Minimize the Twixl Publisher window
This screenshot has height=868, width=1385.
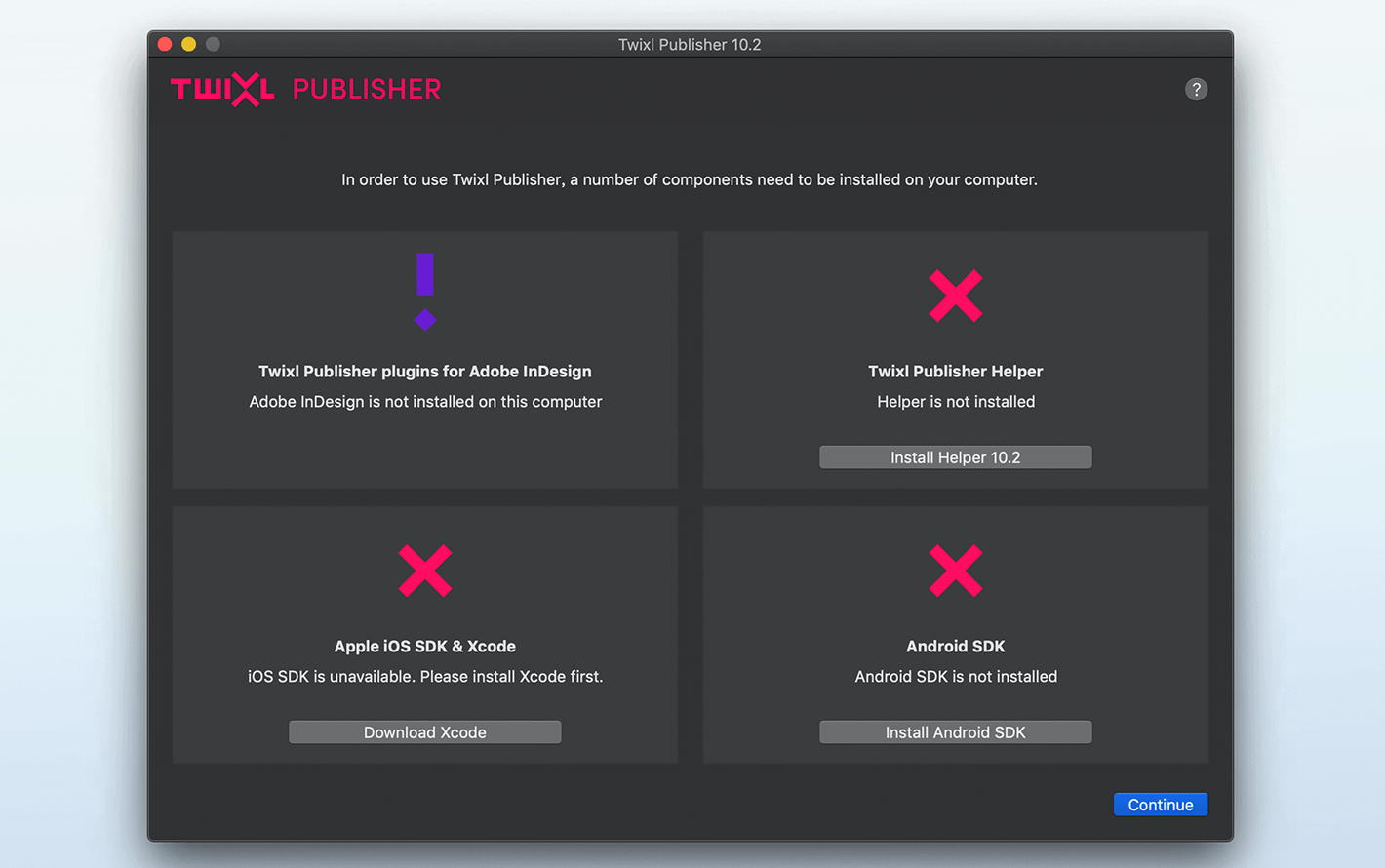(x=189, y=44)
